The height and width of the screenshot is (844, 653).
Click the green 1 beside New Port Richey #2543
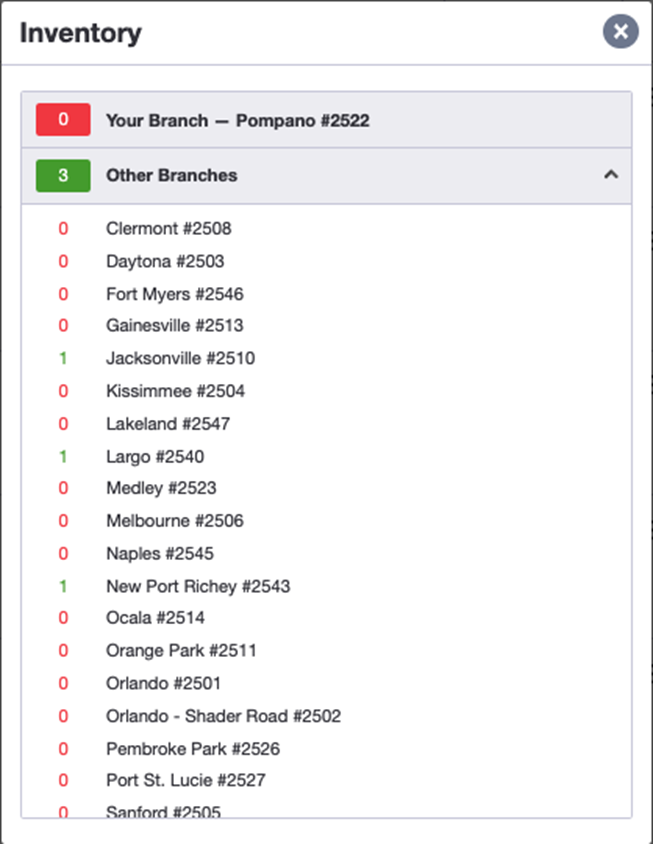click(x=62, y=586)
